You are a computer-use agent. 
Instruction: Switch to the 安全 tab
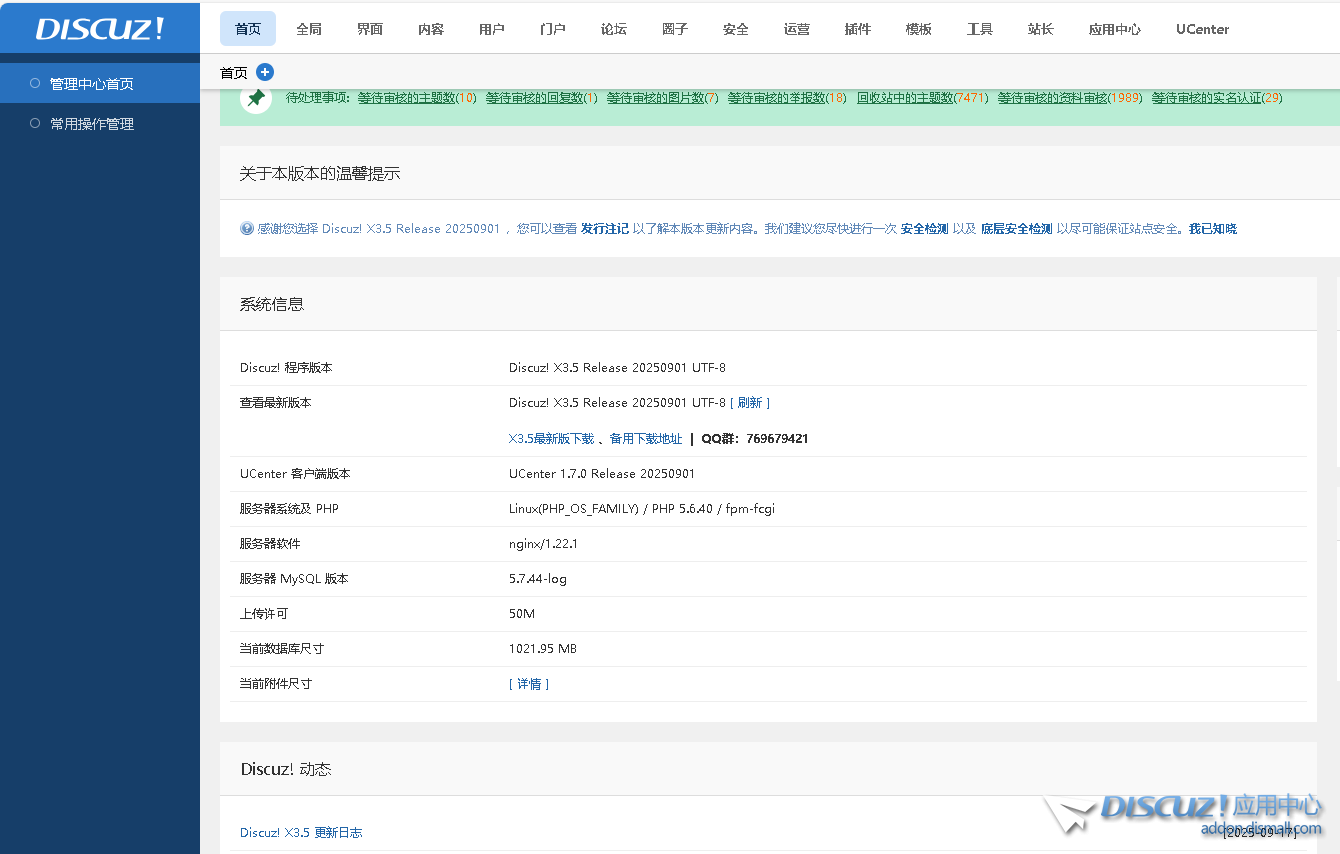735,29
